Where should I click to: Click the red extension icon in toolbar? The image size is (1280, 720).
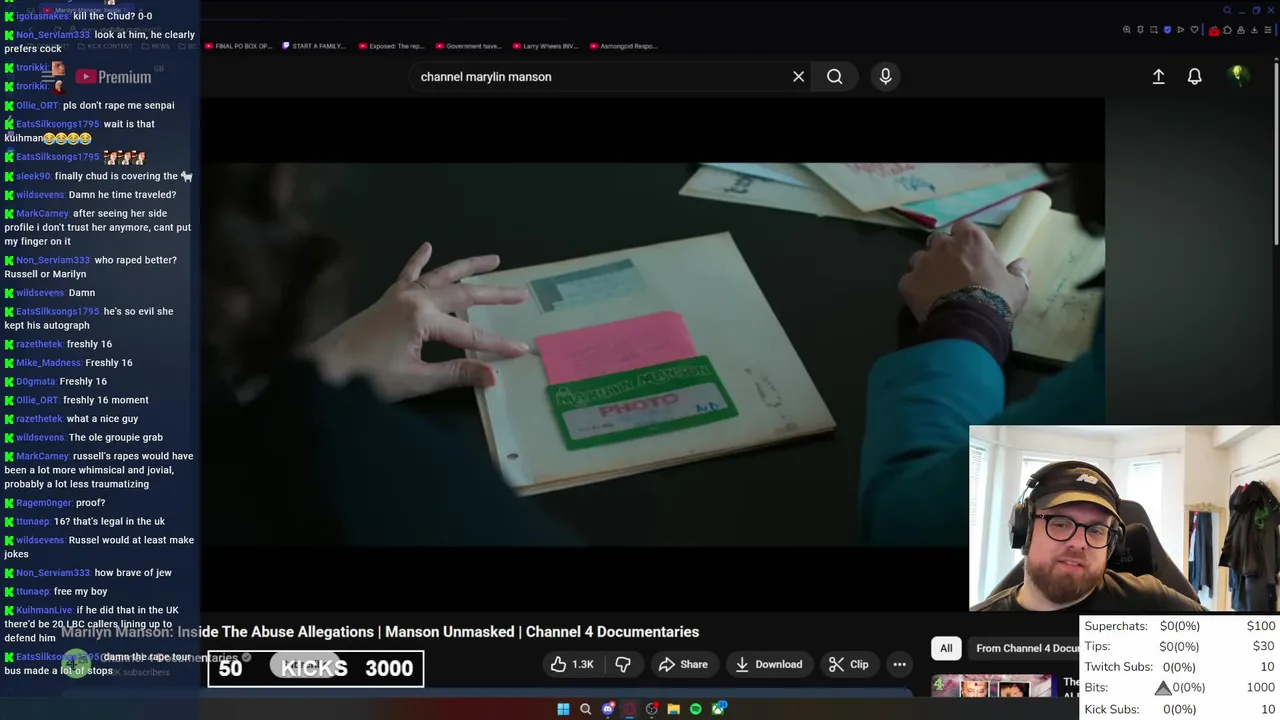click(x=1214, y=31)
